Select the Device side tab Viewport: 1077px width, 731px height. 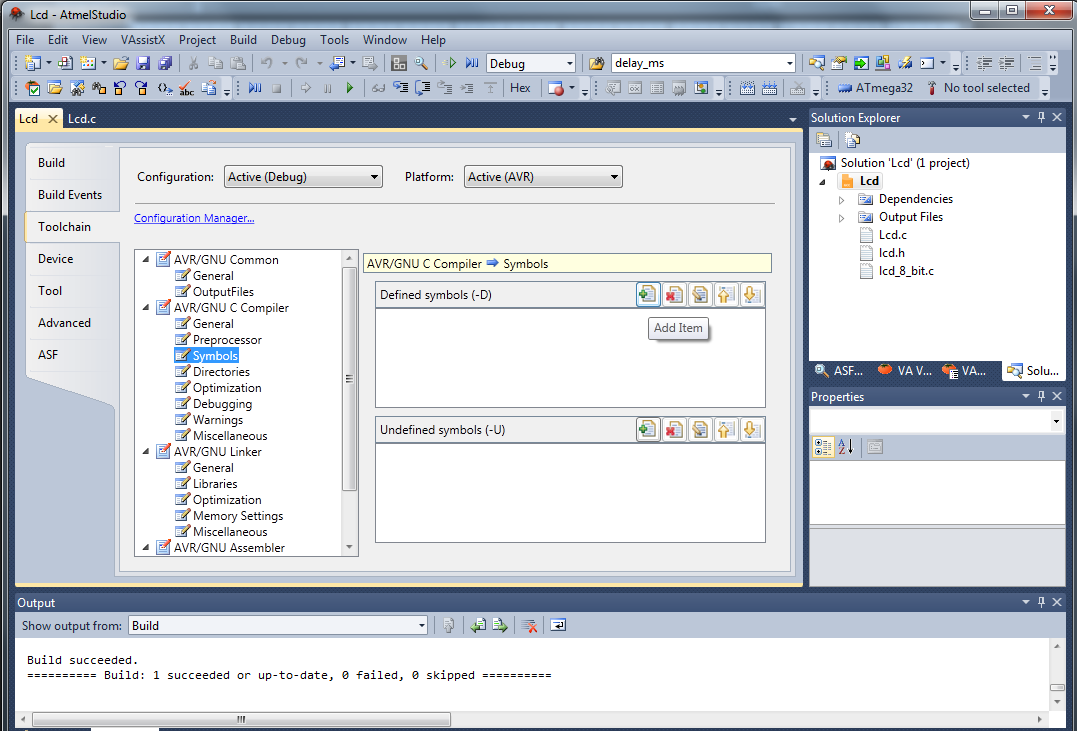[56, 259]
